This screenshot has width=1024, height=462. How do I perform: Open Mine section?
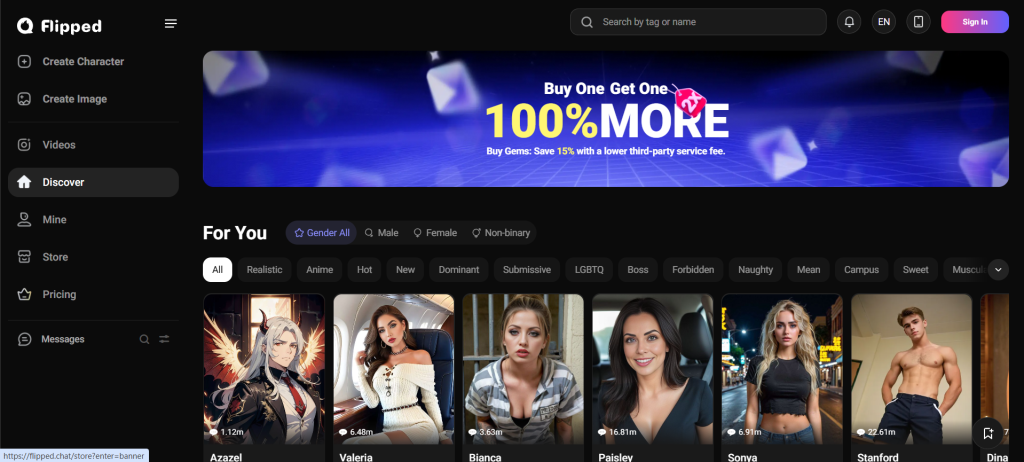[93, 220]
